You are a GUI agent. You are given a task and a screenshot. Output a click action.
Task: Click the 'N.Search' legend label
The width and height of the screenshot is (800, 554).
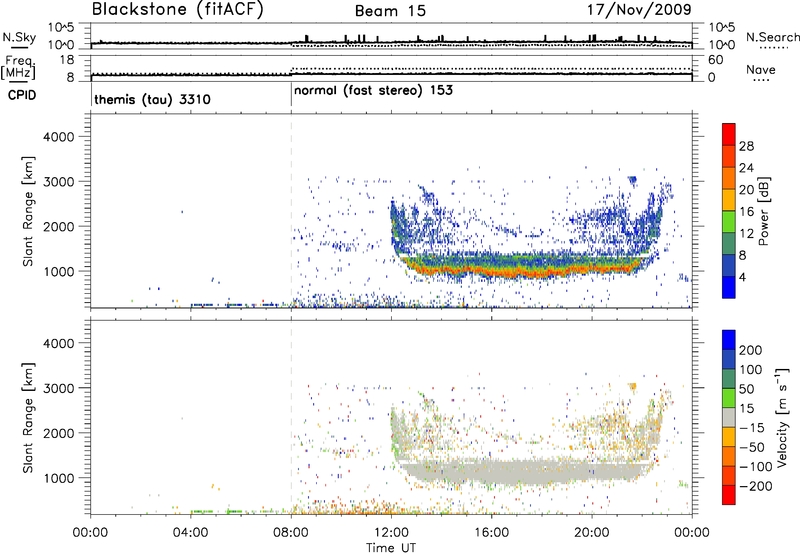point(772,37)
